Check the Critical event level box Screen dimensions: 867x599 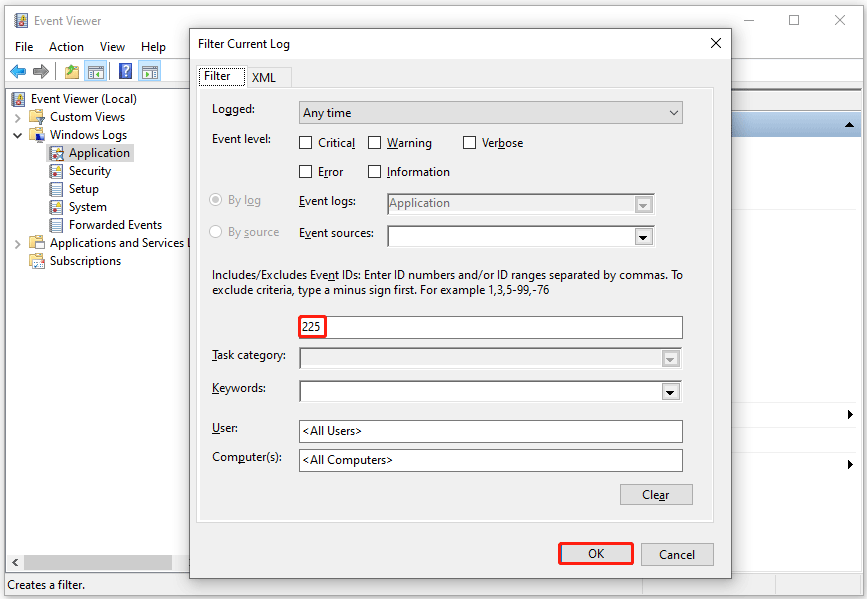[305, 143]
